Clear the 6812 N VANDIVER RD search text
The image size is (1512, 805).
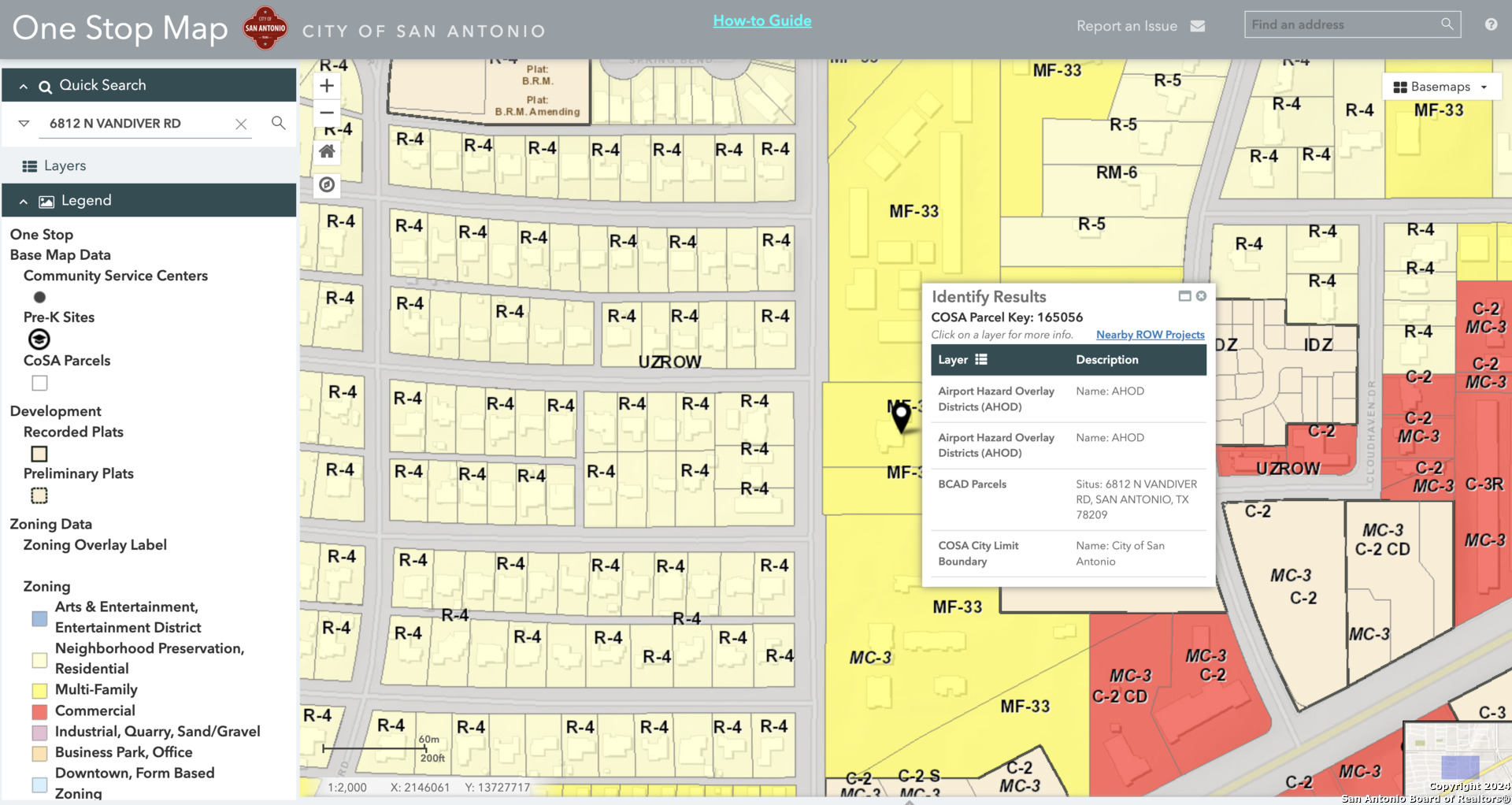241,124
